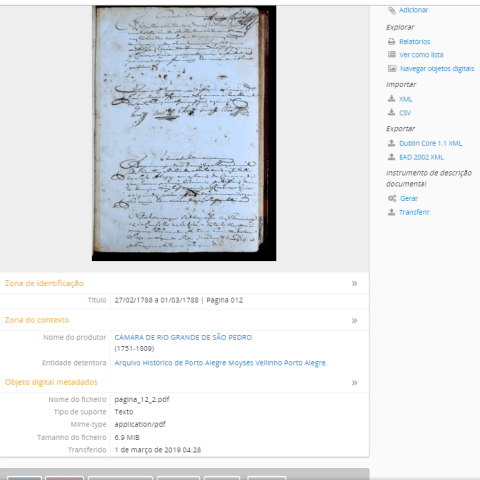Click the upload icon beside Transferir
This screenshot has width=480, height=480.
(x=392, y=212)
